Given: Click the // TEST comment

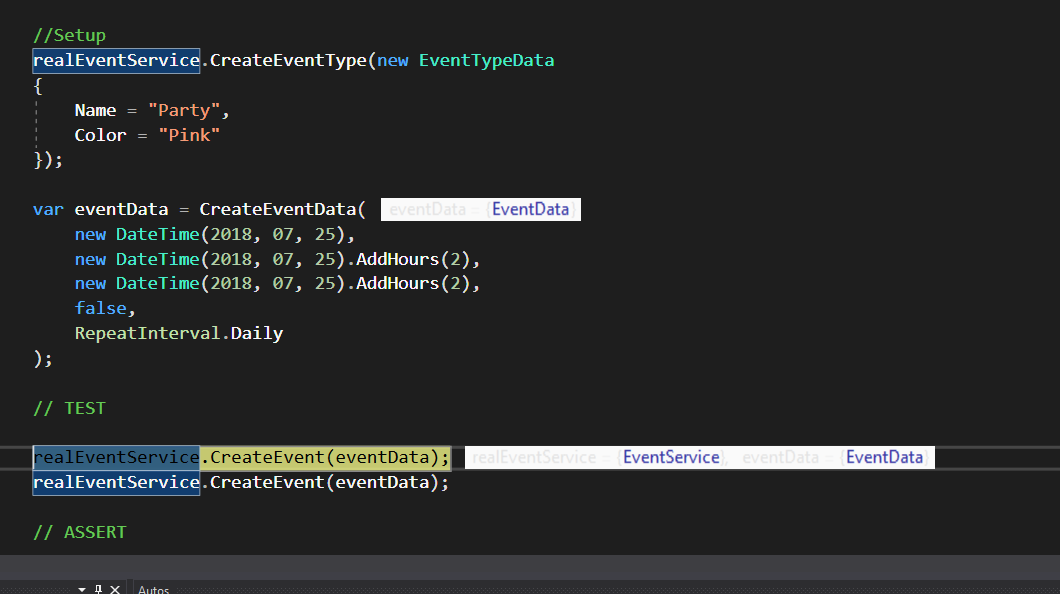Looking at the screenshot, I should point(70,408).
